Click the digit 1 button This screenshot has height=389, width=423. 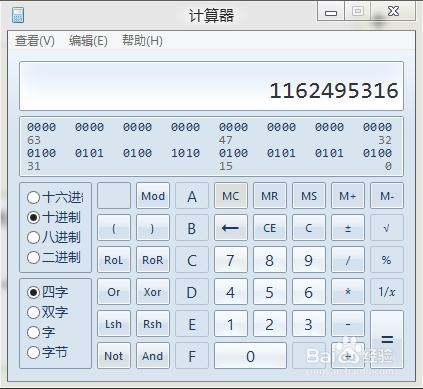coord(231,324)
